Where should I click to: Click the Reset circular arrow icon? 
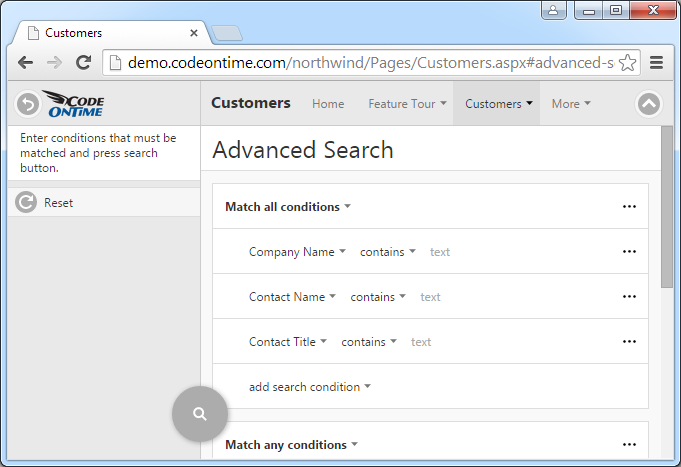tap(26, 202)
